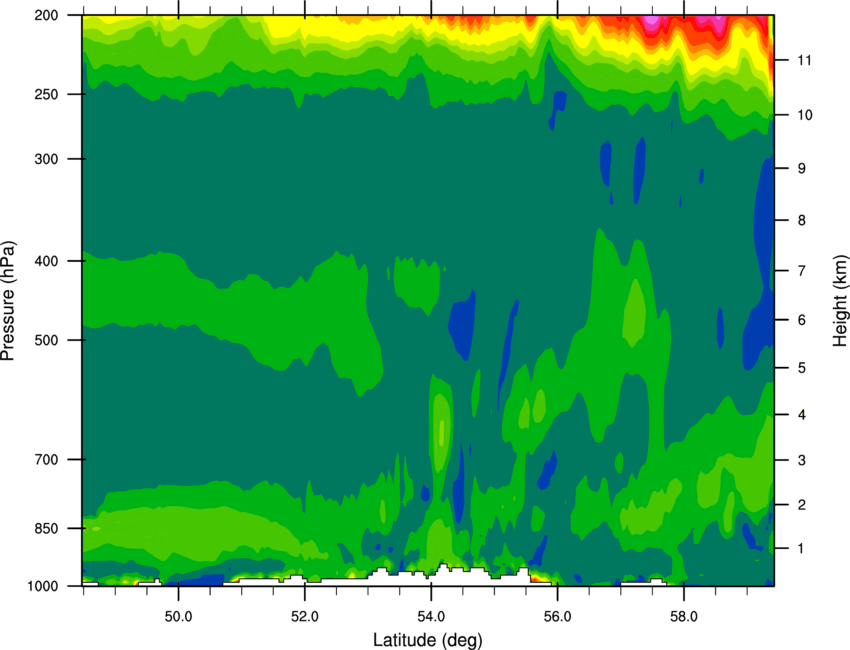Click the 52.0 latitude label
Viewport: 850px width, 650px height.
(x=305, y=617)
